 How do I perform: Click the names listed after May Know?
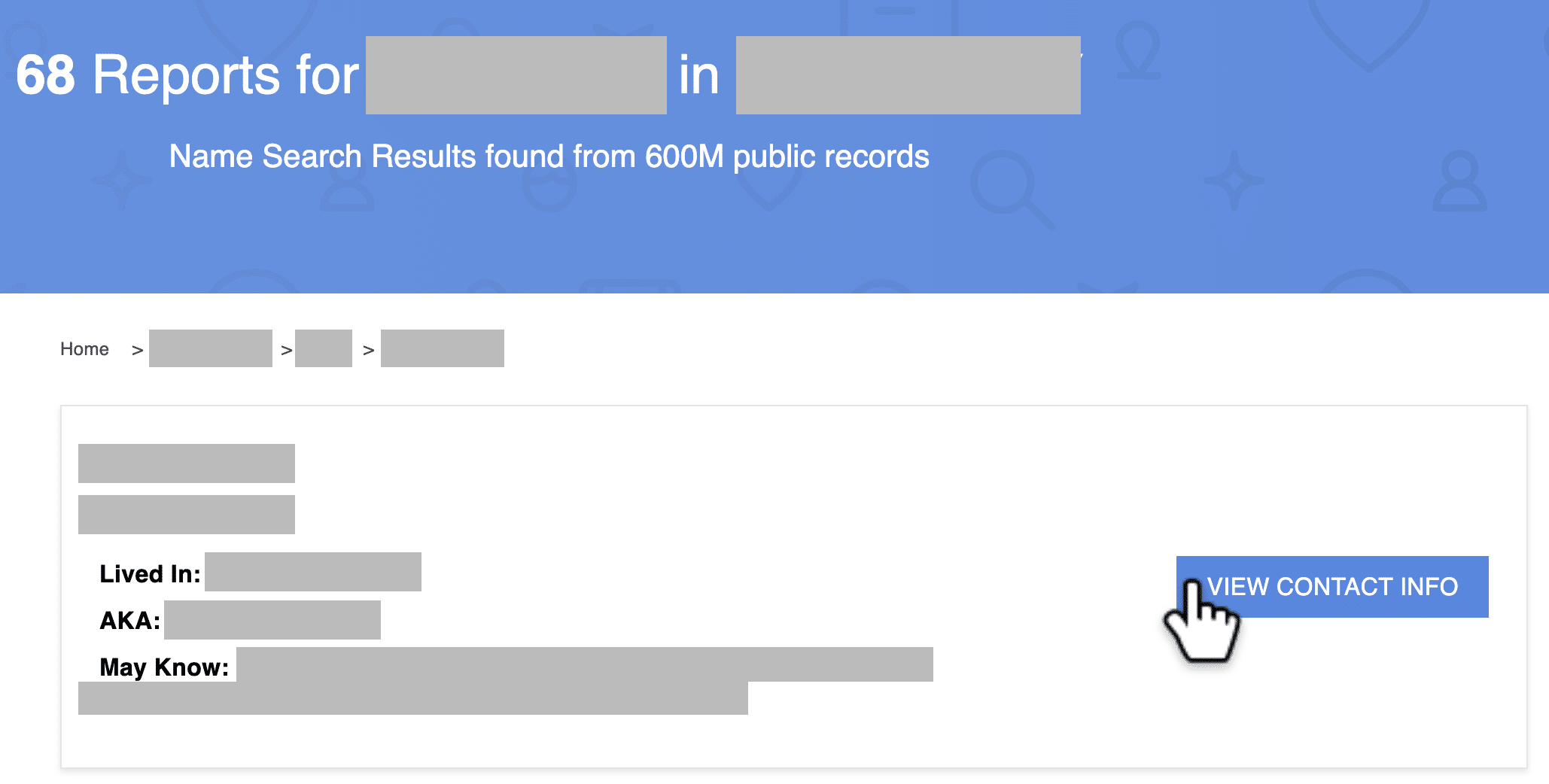[506, 681]
